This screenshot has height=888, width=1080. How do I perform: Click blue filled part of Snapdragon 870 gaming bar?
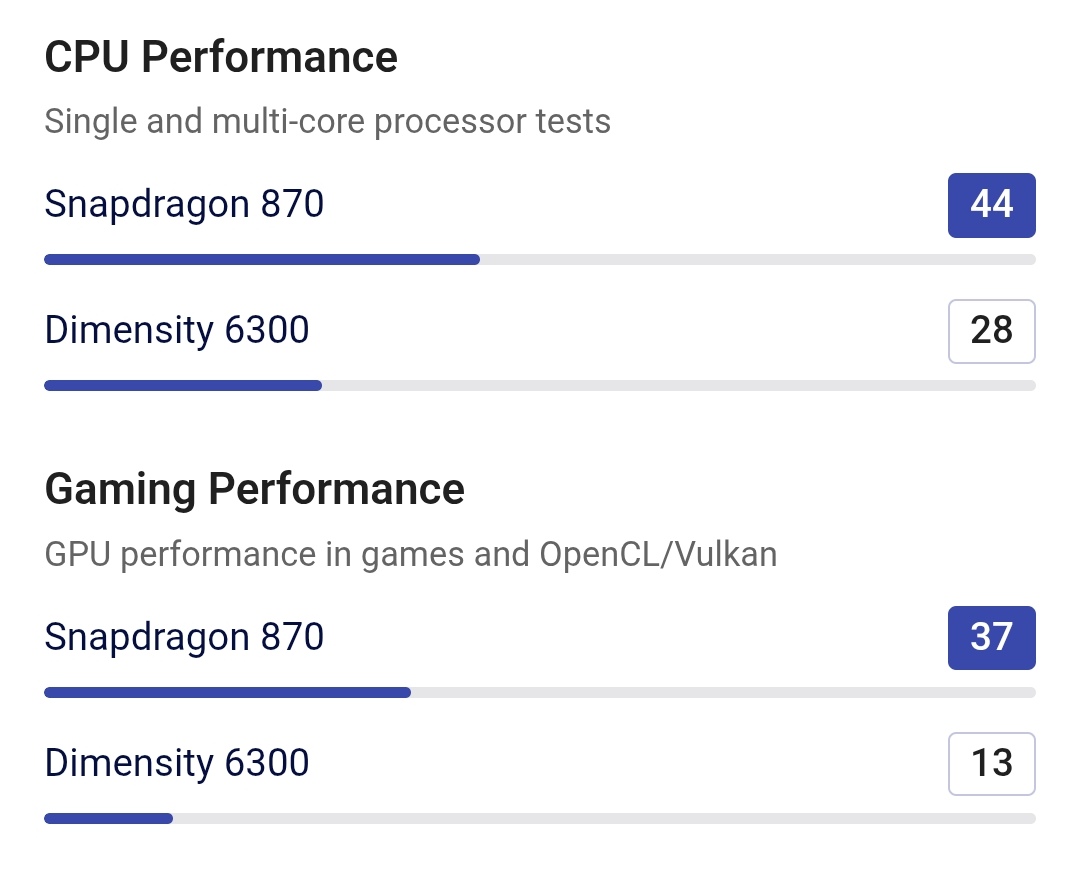pyautogui.click(x=227, y=692)
